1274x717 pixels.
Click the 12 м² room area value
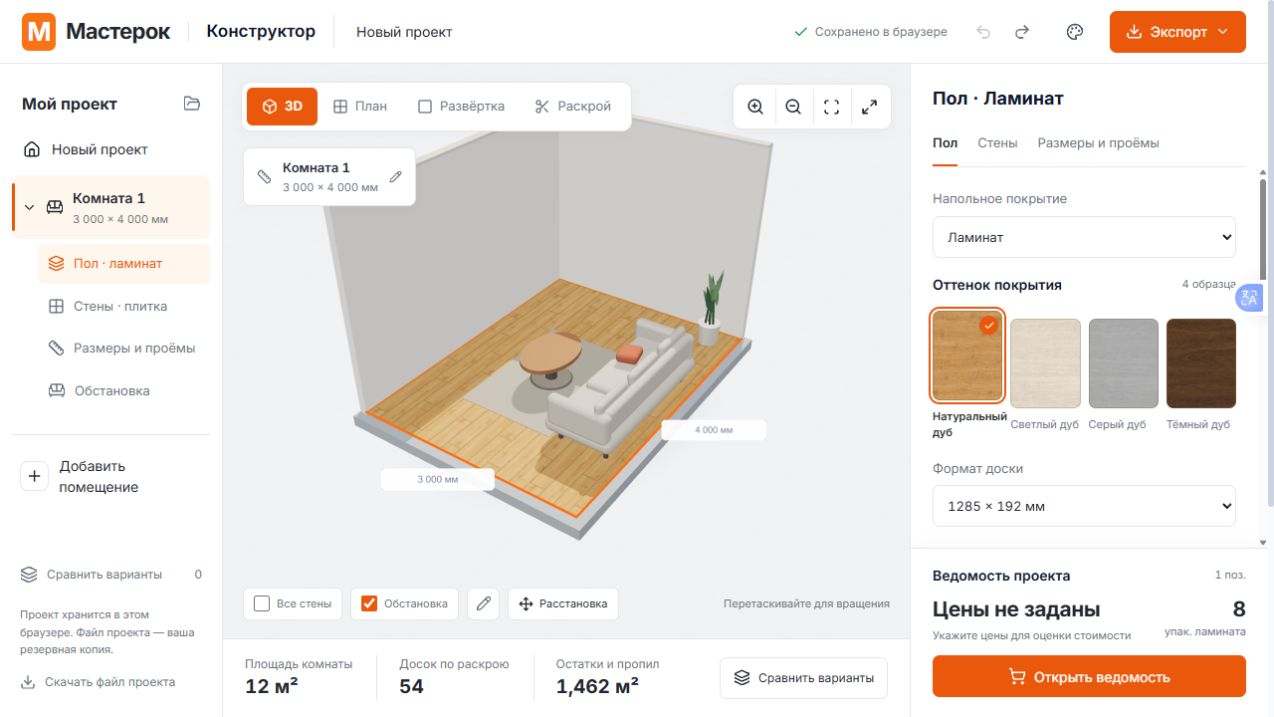[272, 686]
